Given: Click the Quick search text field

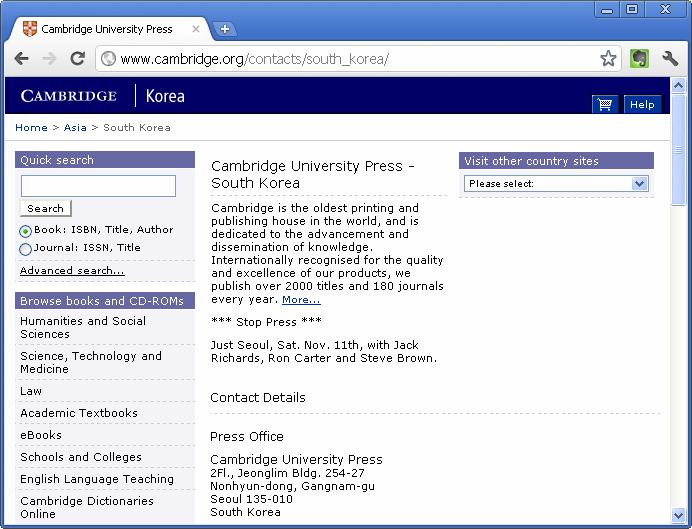Looking at the screenshot, I should click(98, 186).
